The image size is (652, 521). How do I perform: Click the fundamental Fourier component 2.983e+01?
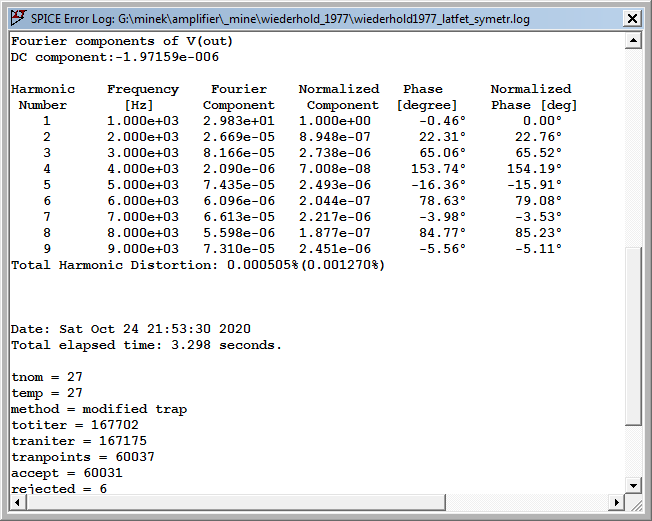coord(239,121)
